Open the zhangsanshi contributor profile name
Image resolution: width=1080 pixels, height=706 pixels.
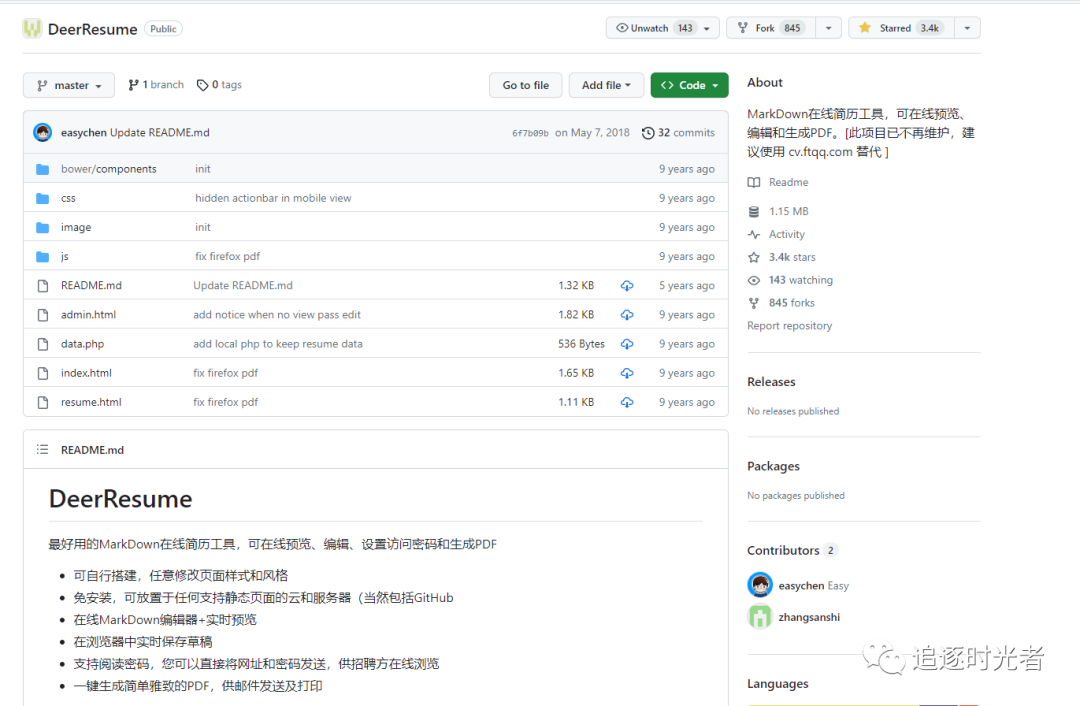pyautogui.click(x=809, y=617)
